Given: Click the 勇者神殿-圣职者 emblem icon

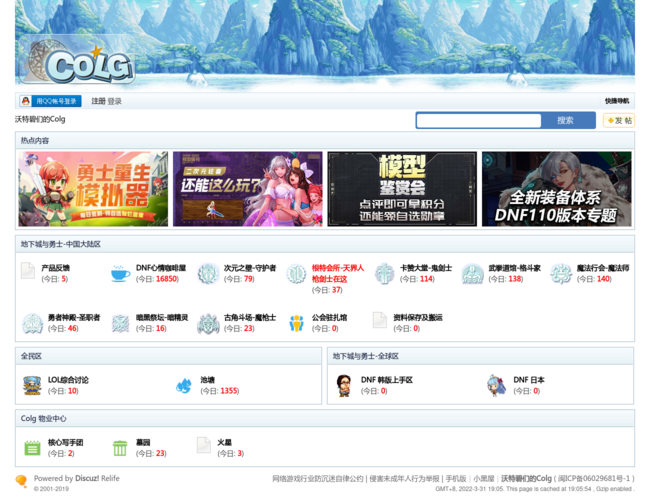Looking at the screenshot, I should (32, 323).
